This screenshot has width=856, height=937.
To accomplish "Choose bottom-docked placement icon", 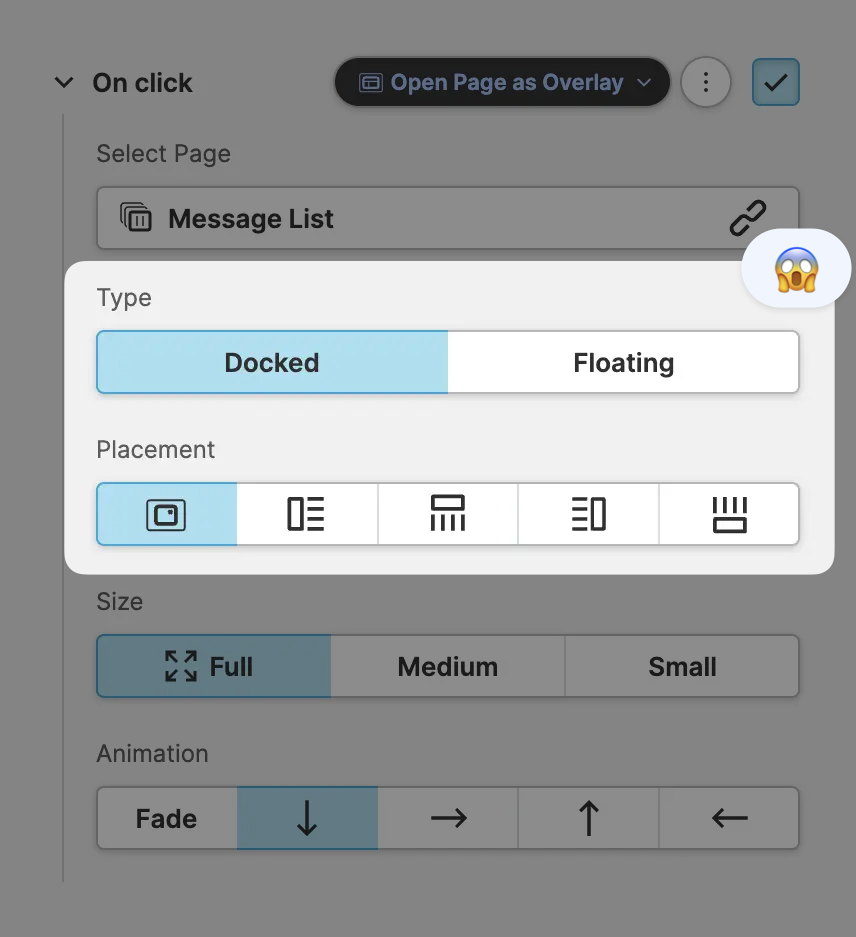I will tap(729, 514).
